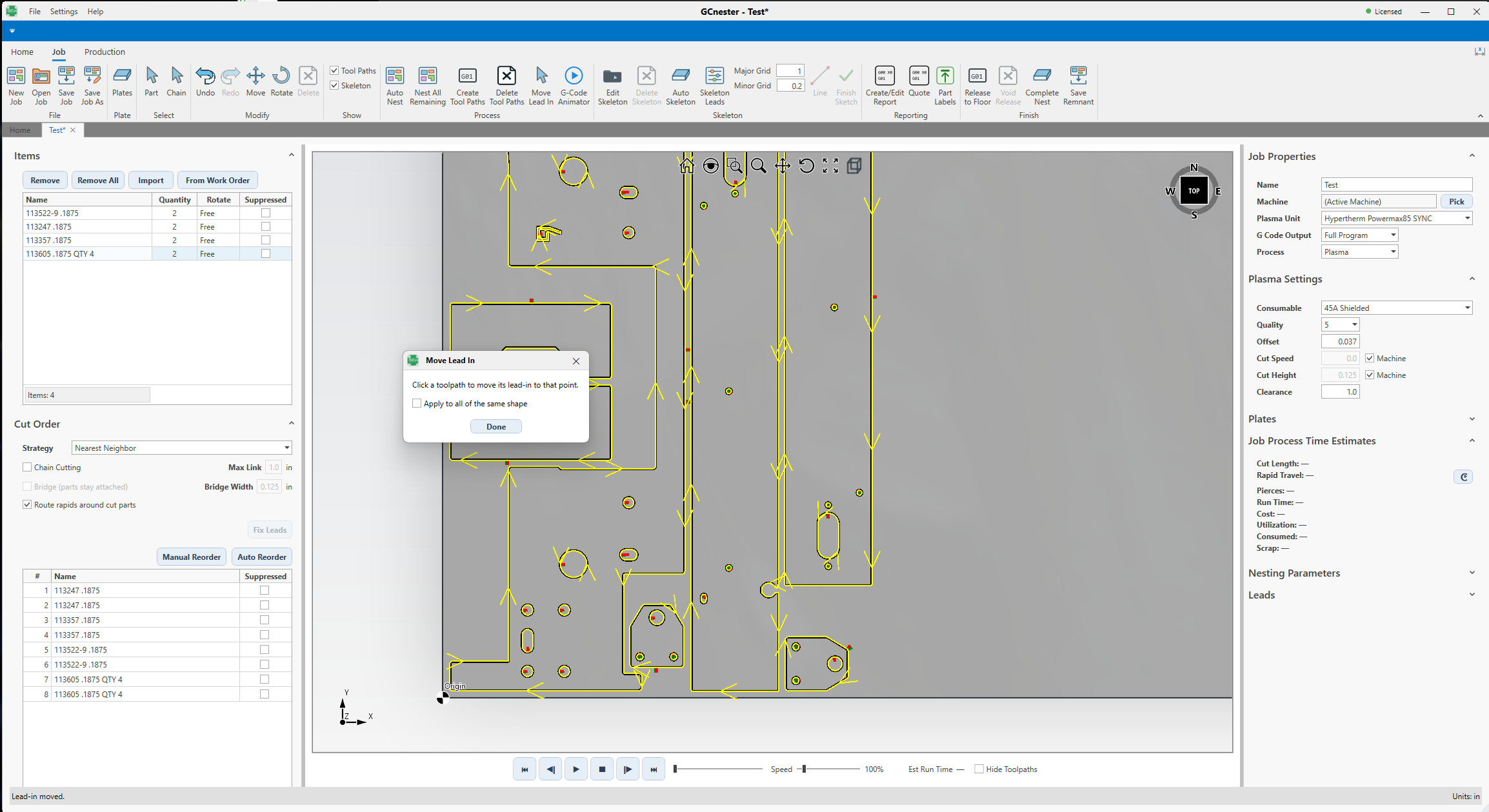Image resolution: width=1489 pixels, height=812 pixels.
Task: Click Create Tool Paths
Action: [x=467, y=85]
